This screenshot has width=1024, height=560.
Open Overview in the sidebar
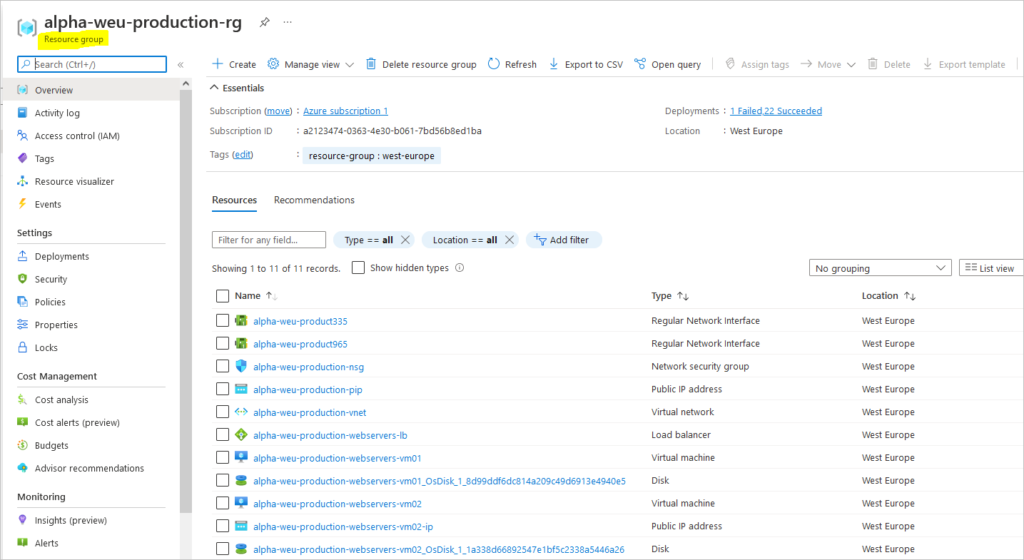pyautogui.click(x=90, y=89)
